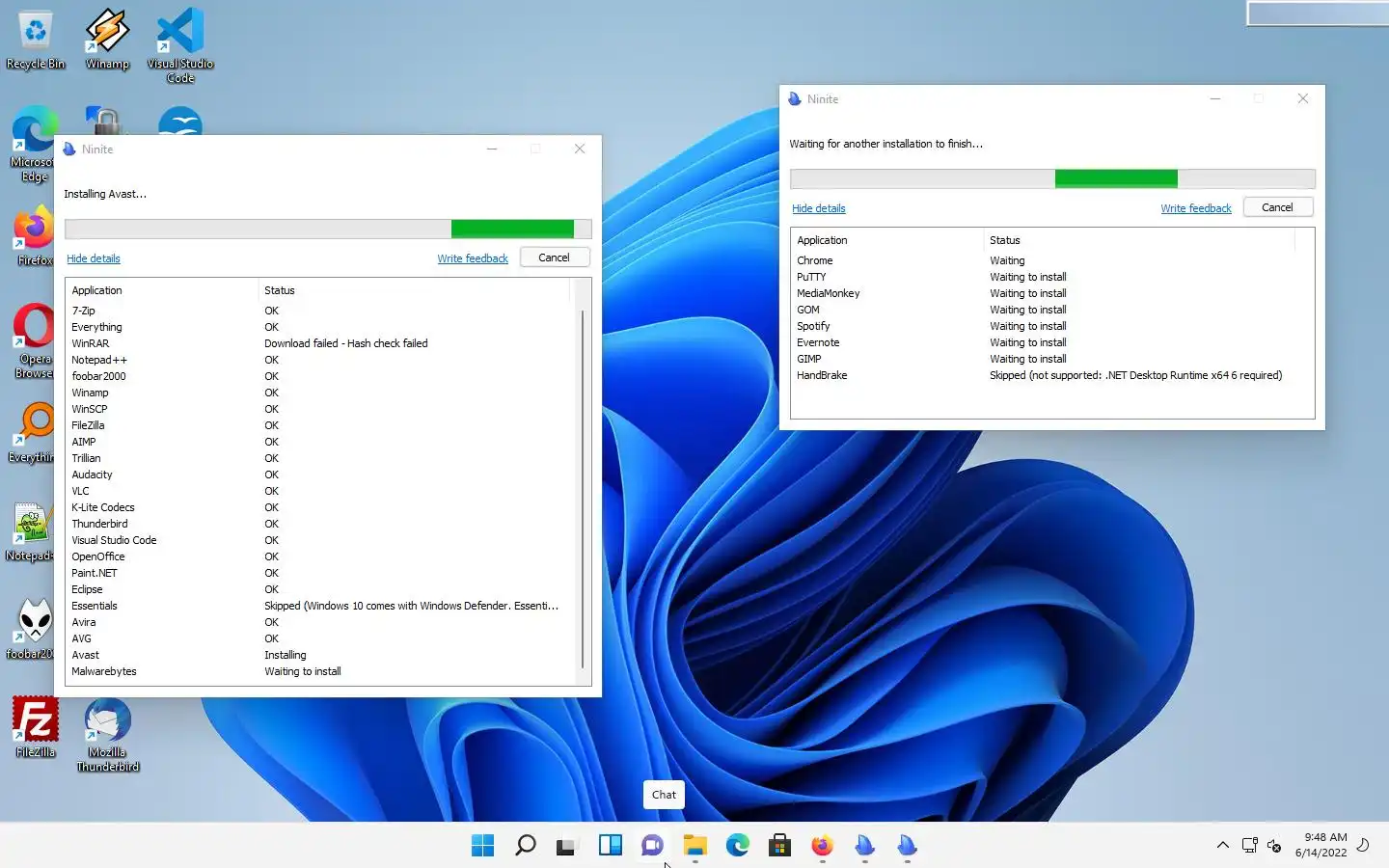Click the details list vertical scrollbar
This screenshot has height=868, width=1389.
point(582,489)
